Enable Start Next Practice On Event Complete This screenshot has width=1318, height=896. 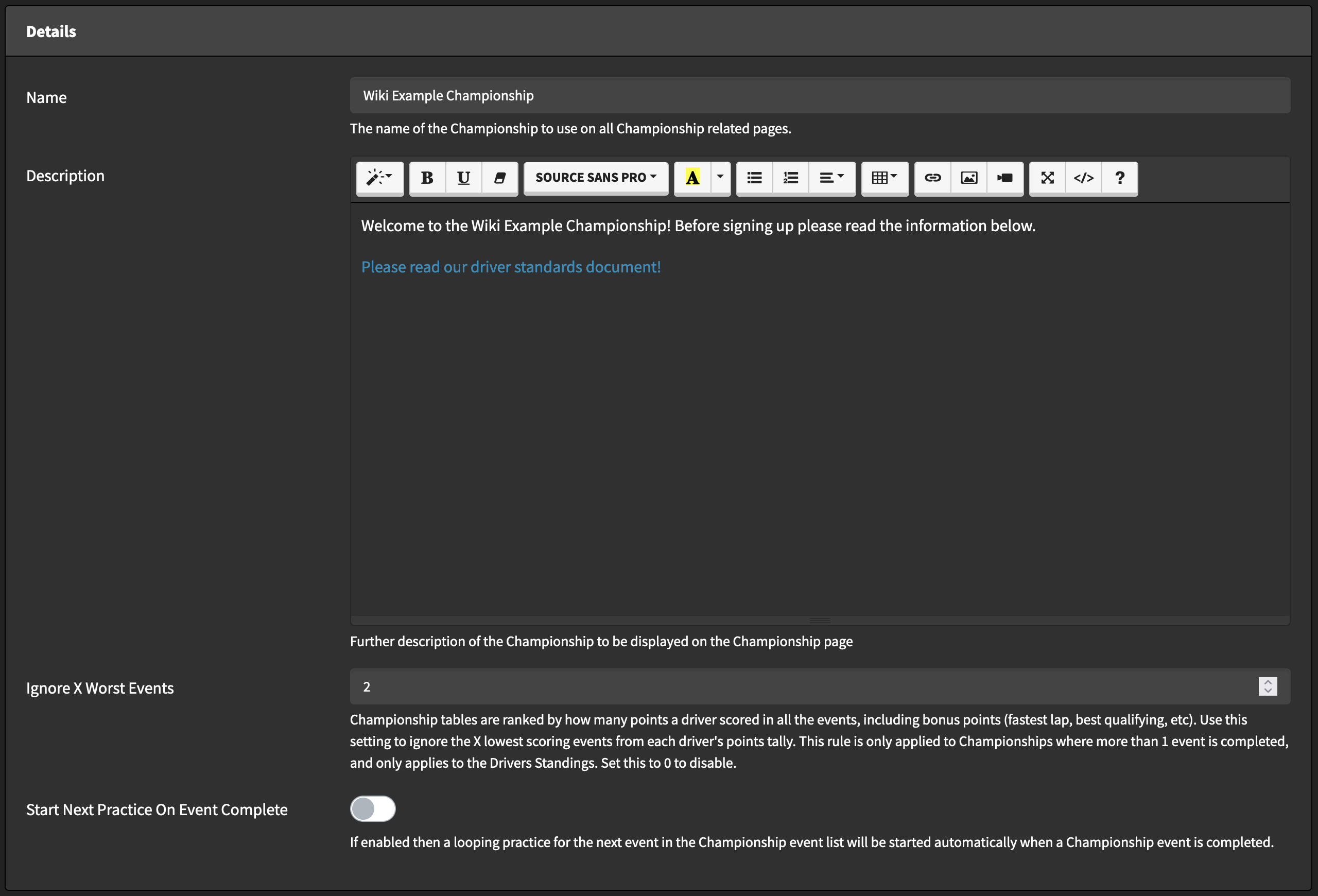pyautogui.click(x=373, y=808)
